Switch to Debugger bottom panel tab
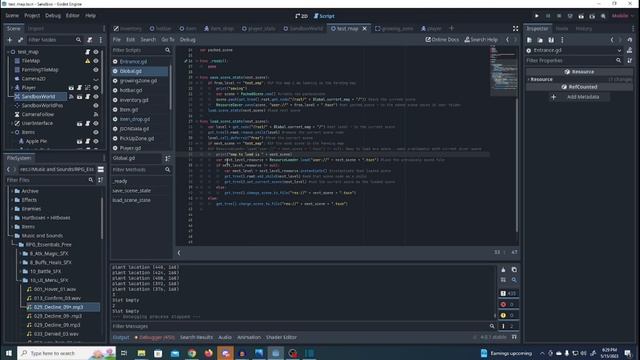640x360 pixels. coord(155,338)
